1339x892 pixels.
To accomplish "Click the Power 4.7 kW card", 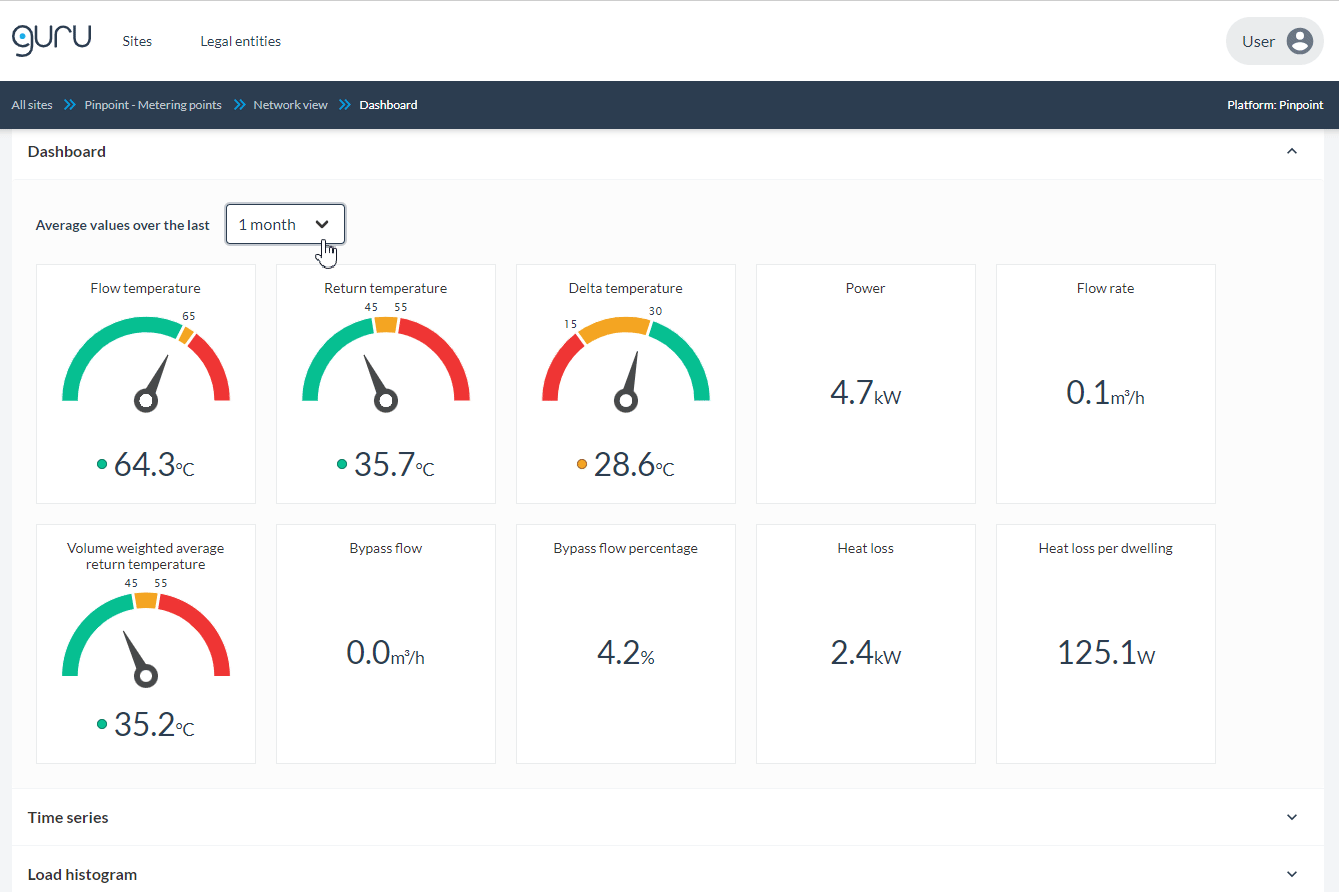I will tap(865, 383).
